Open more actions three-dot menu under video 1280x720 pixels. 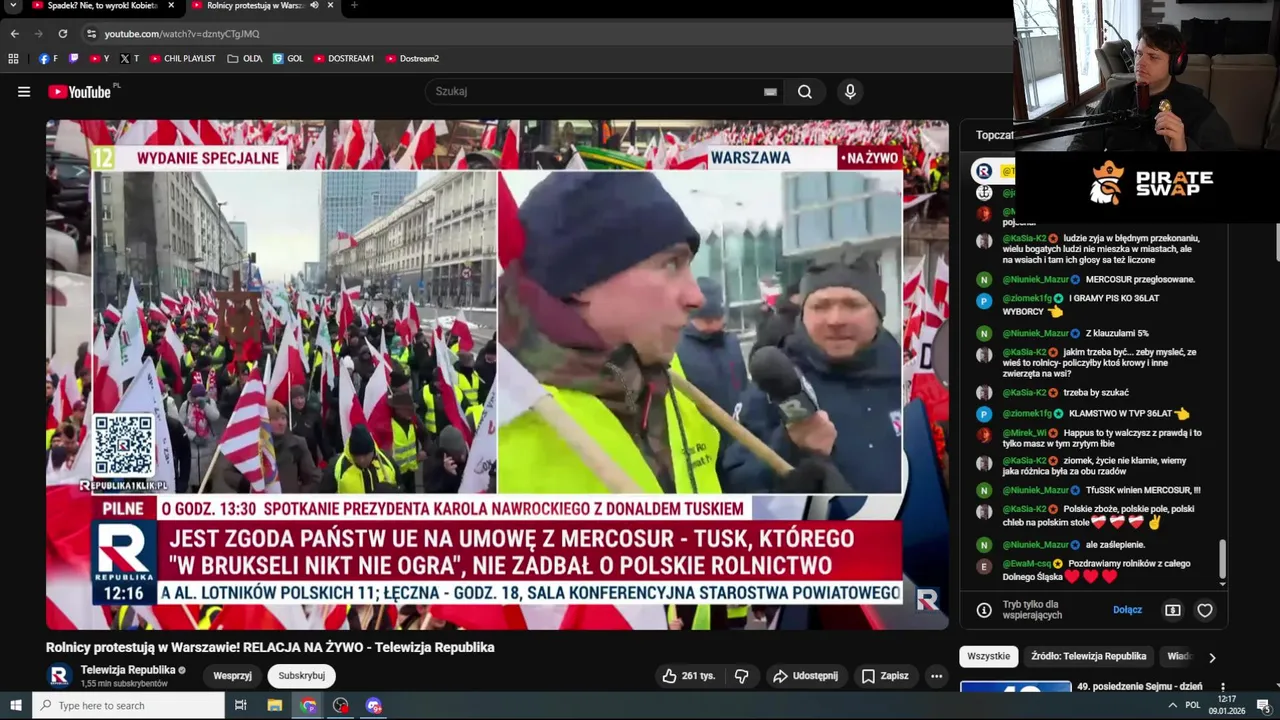936,676
